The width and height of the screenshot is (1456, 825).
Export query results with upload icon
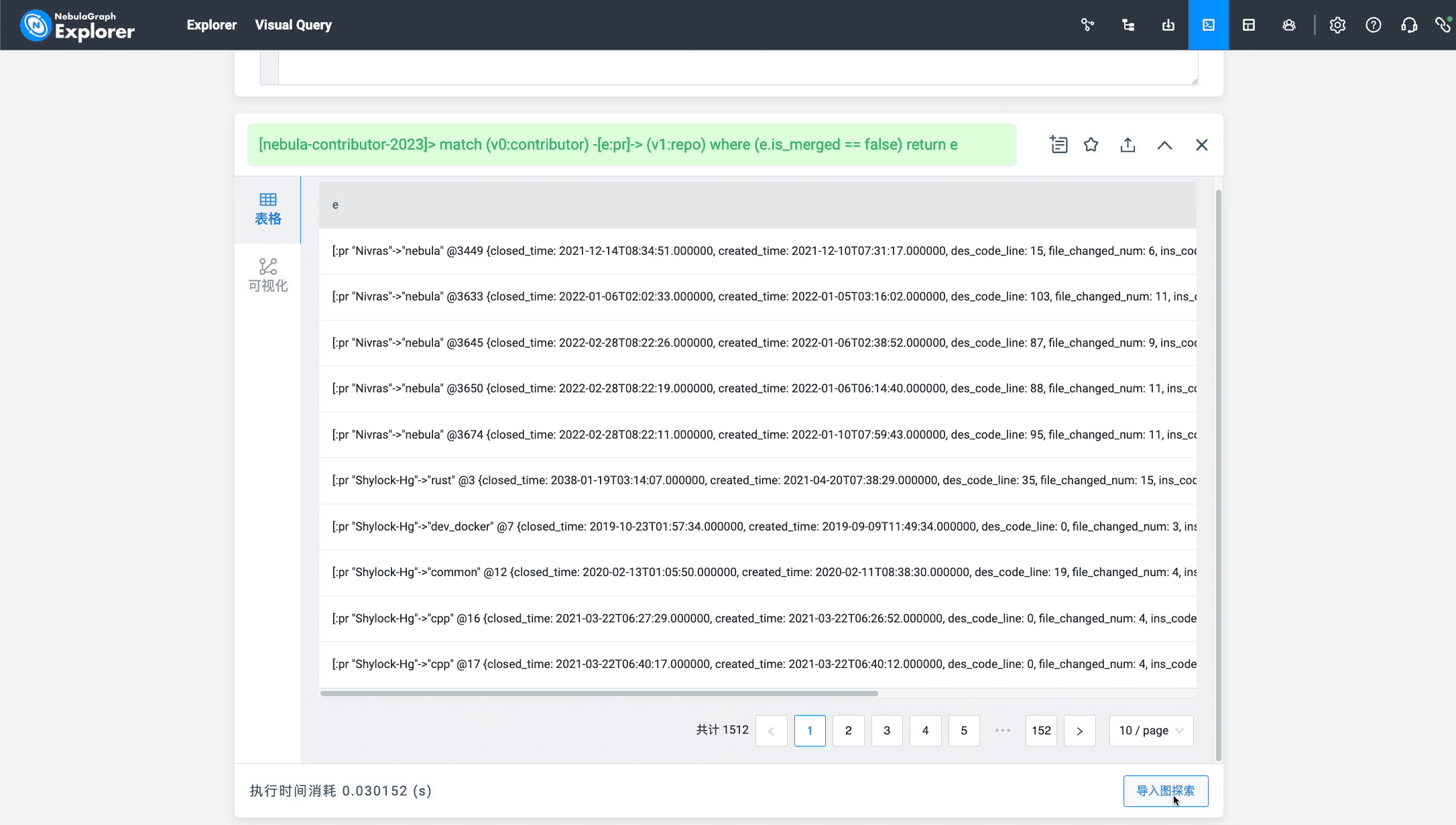1128,145
